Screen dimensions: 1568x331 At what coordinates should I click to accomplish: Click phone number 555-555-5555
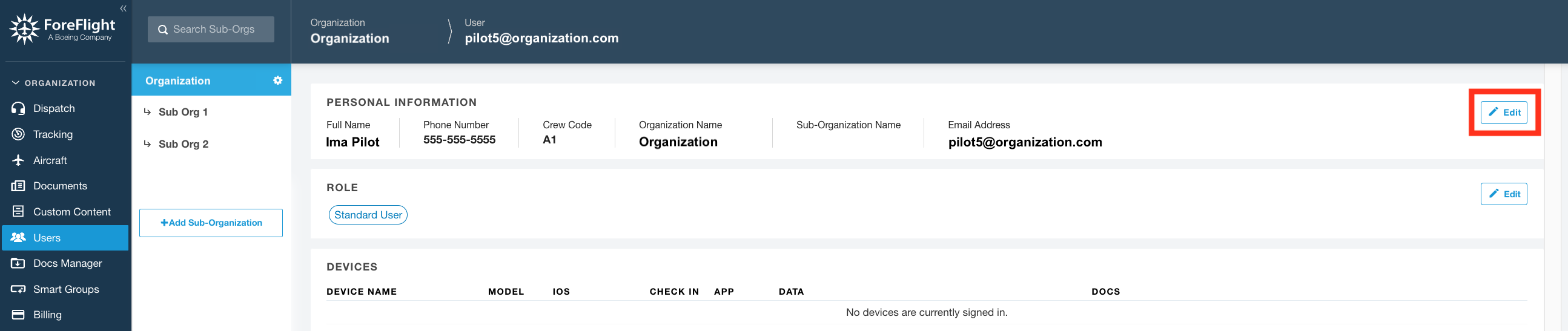[459, 140]
